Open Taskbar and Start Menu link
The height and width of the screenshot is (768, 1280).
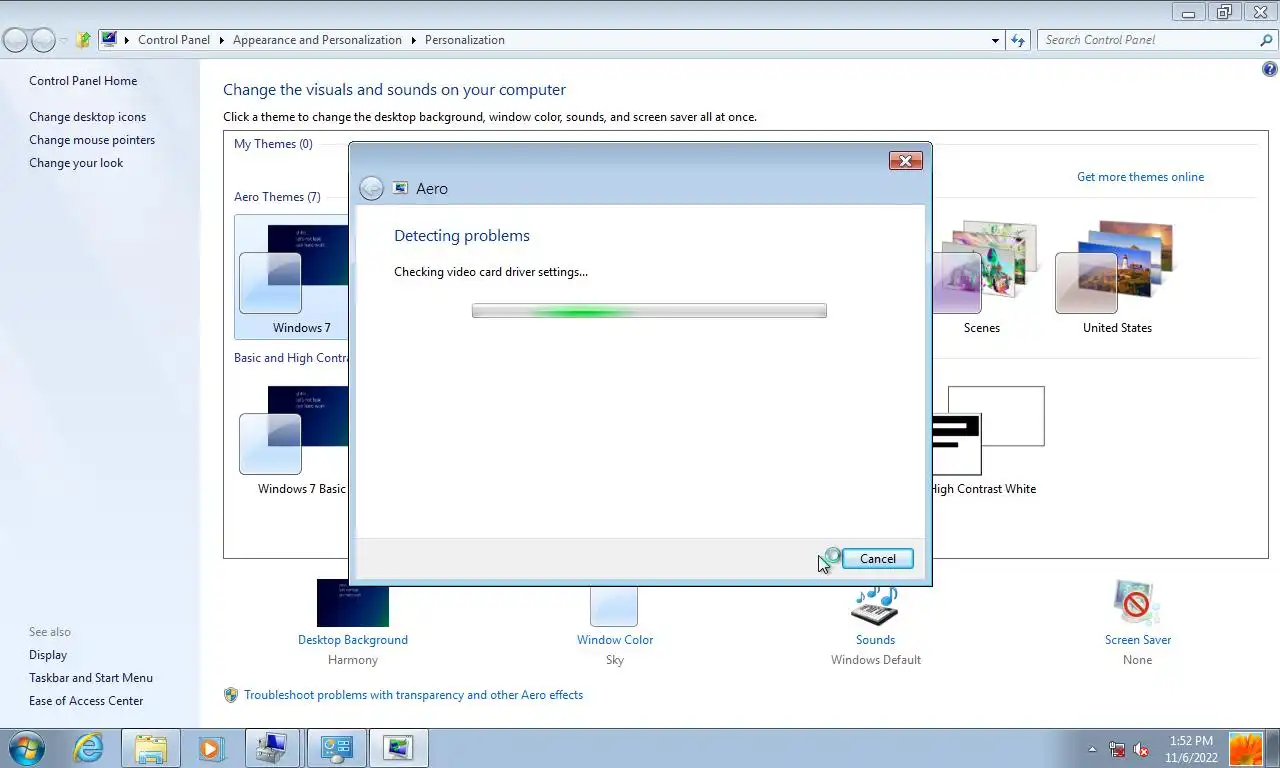[x=91, y=678]
